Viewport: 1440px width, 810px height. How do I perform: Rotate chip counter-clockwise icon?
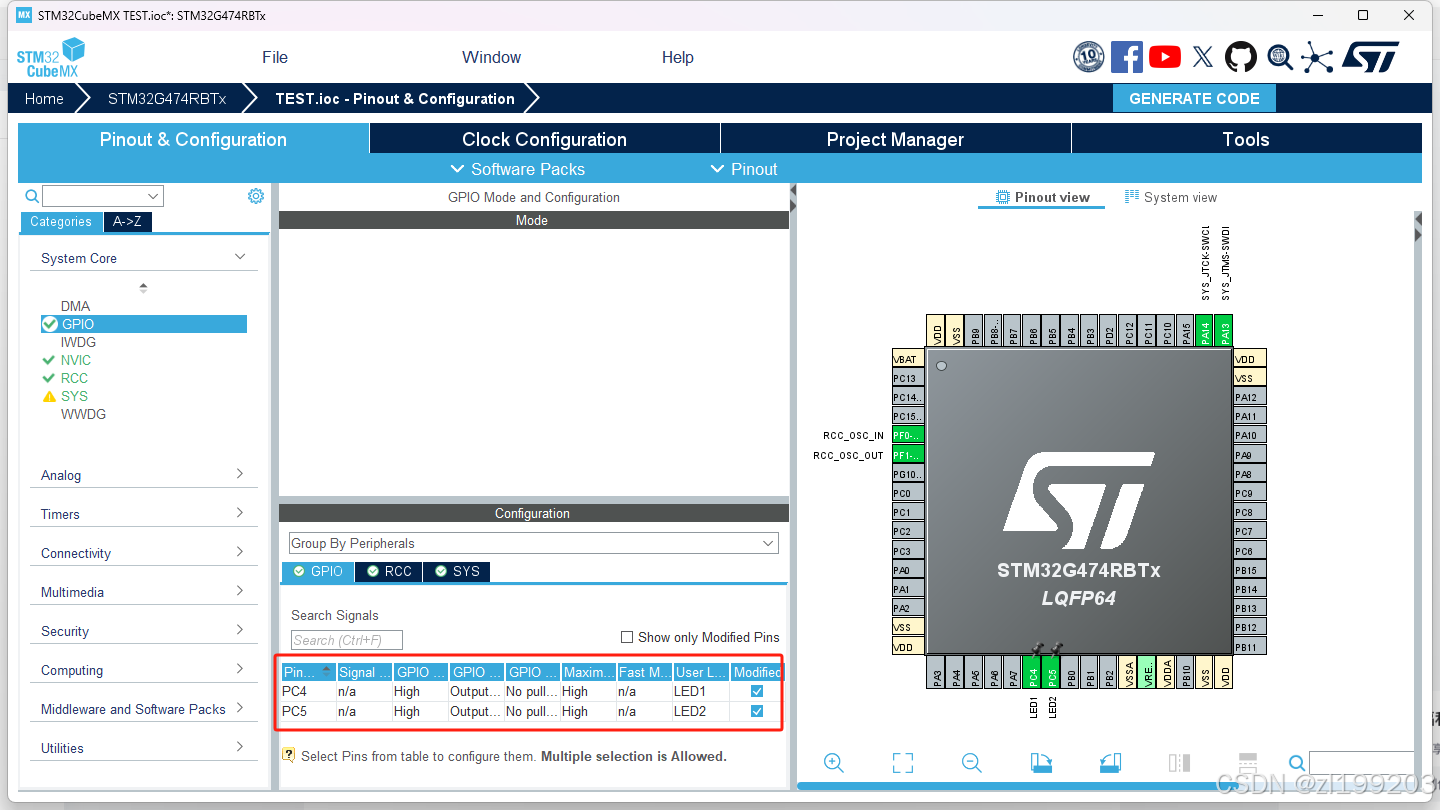(1109, 763)
